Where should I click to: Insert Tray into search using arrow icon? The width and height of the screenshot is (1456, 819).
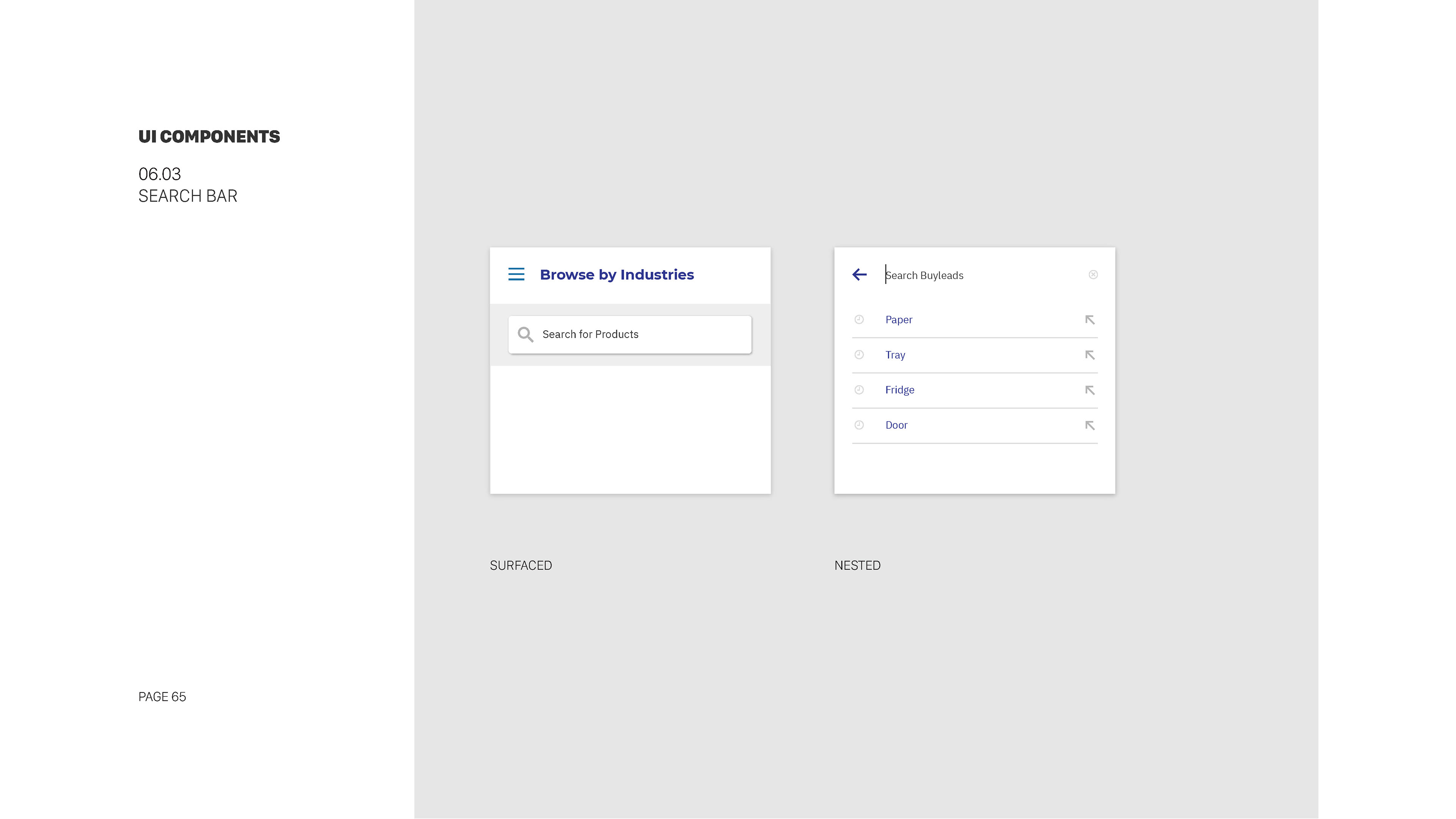[1090, 355]
